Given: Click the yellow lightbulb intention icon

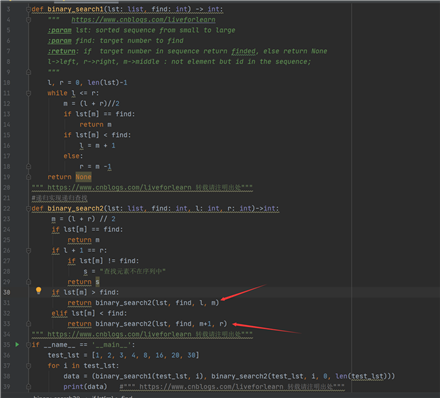Looking at the screenshot, I should 38,291.
